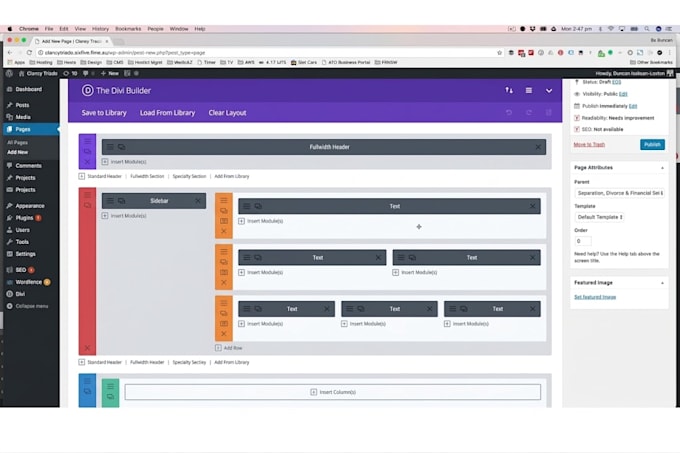Open settings icon of red specialty section
The image size is (680, 453).
point(87,195)
